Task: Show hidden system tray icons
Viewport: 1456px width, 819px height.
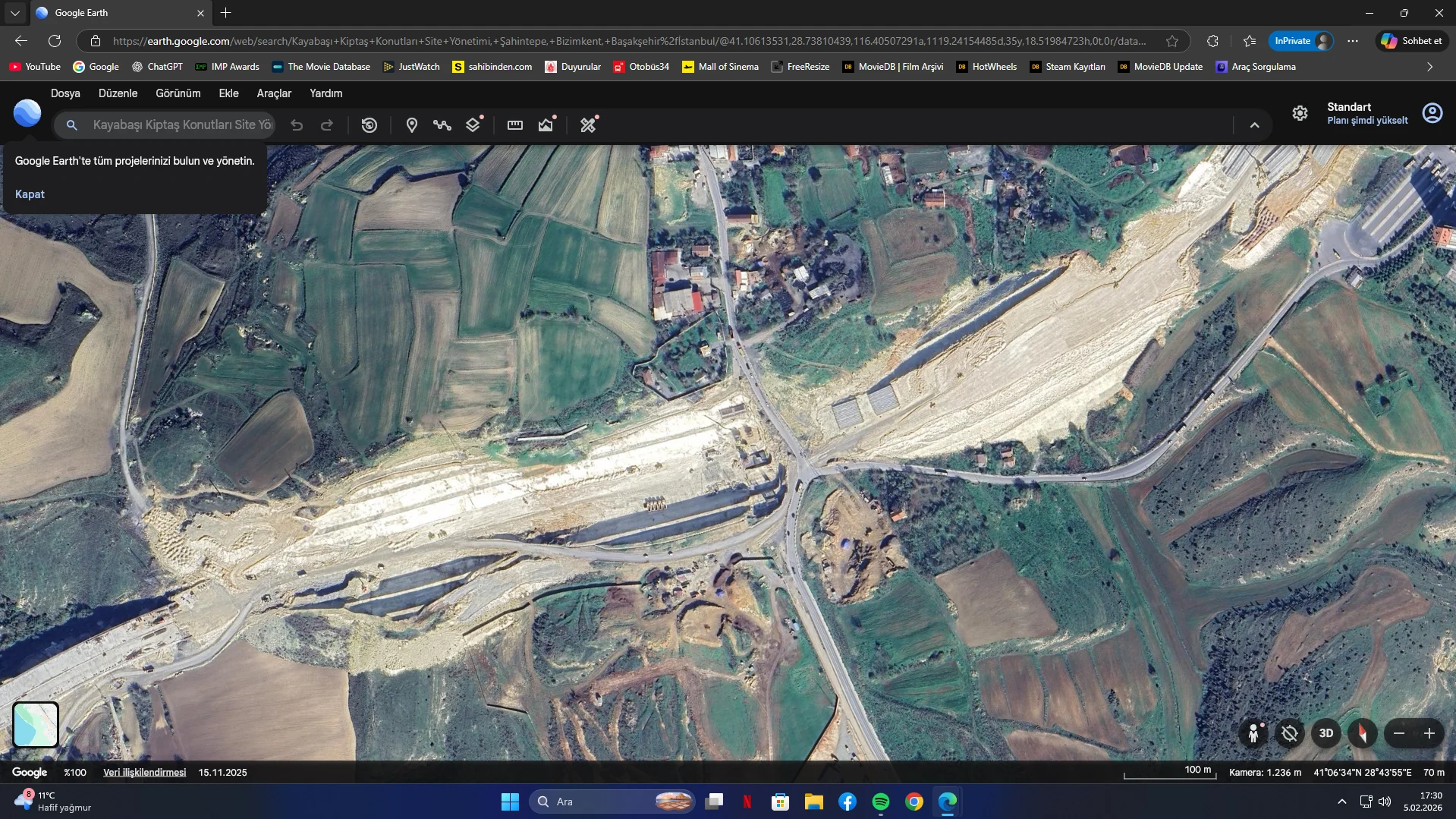Action: (1341, 802)
